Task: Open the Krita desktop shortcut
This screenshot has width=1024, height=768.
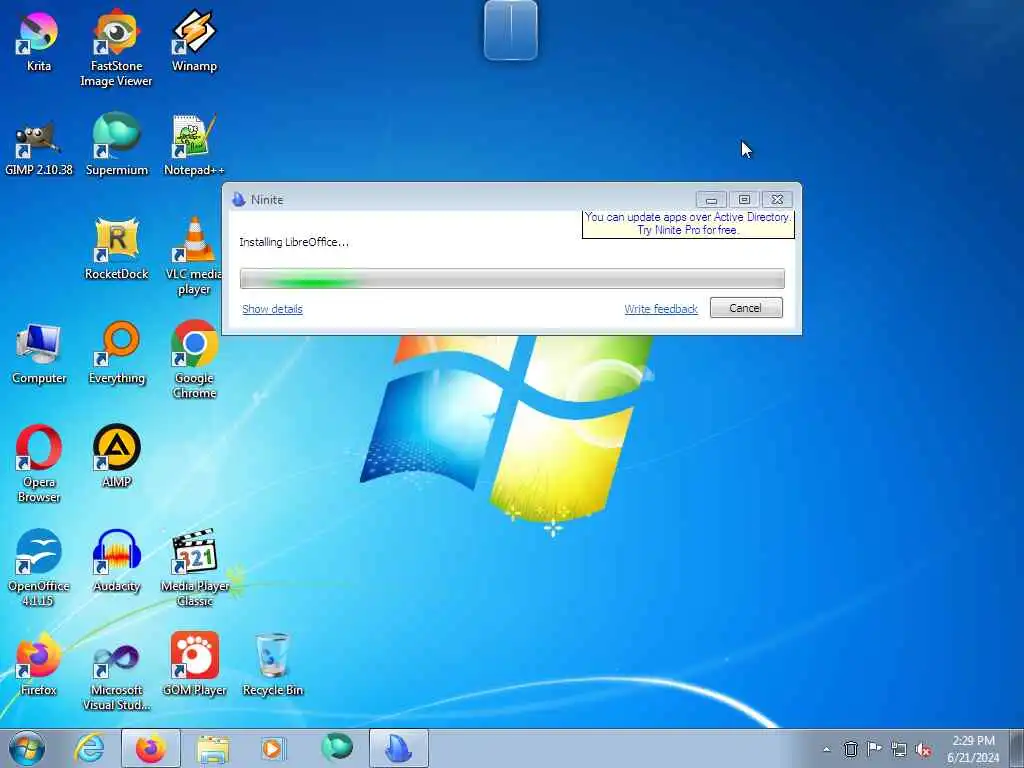Action: coord(39,42)
